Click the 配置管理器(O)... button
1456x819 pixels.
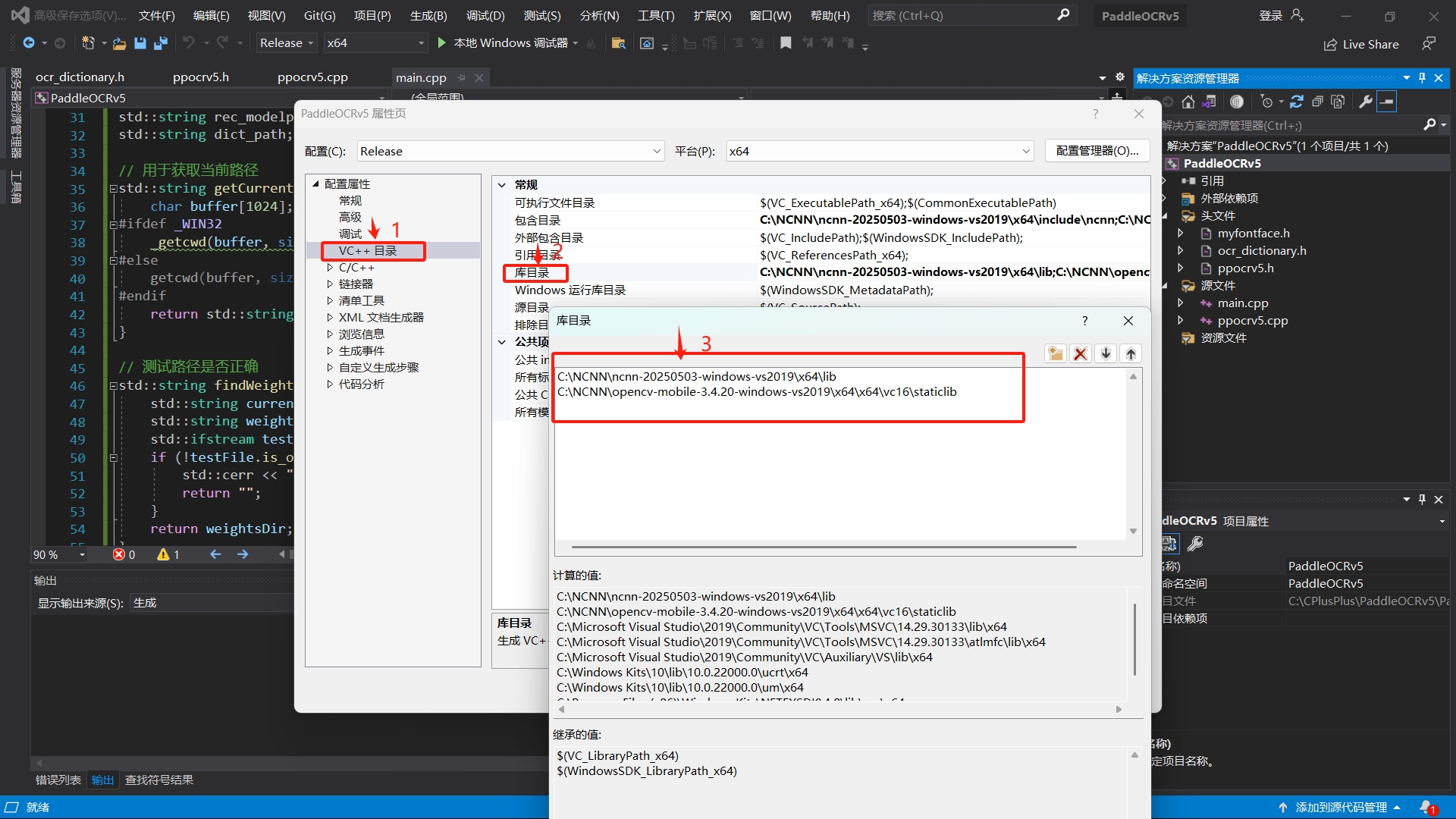point(1097,151)
